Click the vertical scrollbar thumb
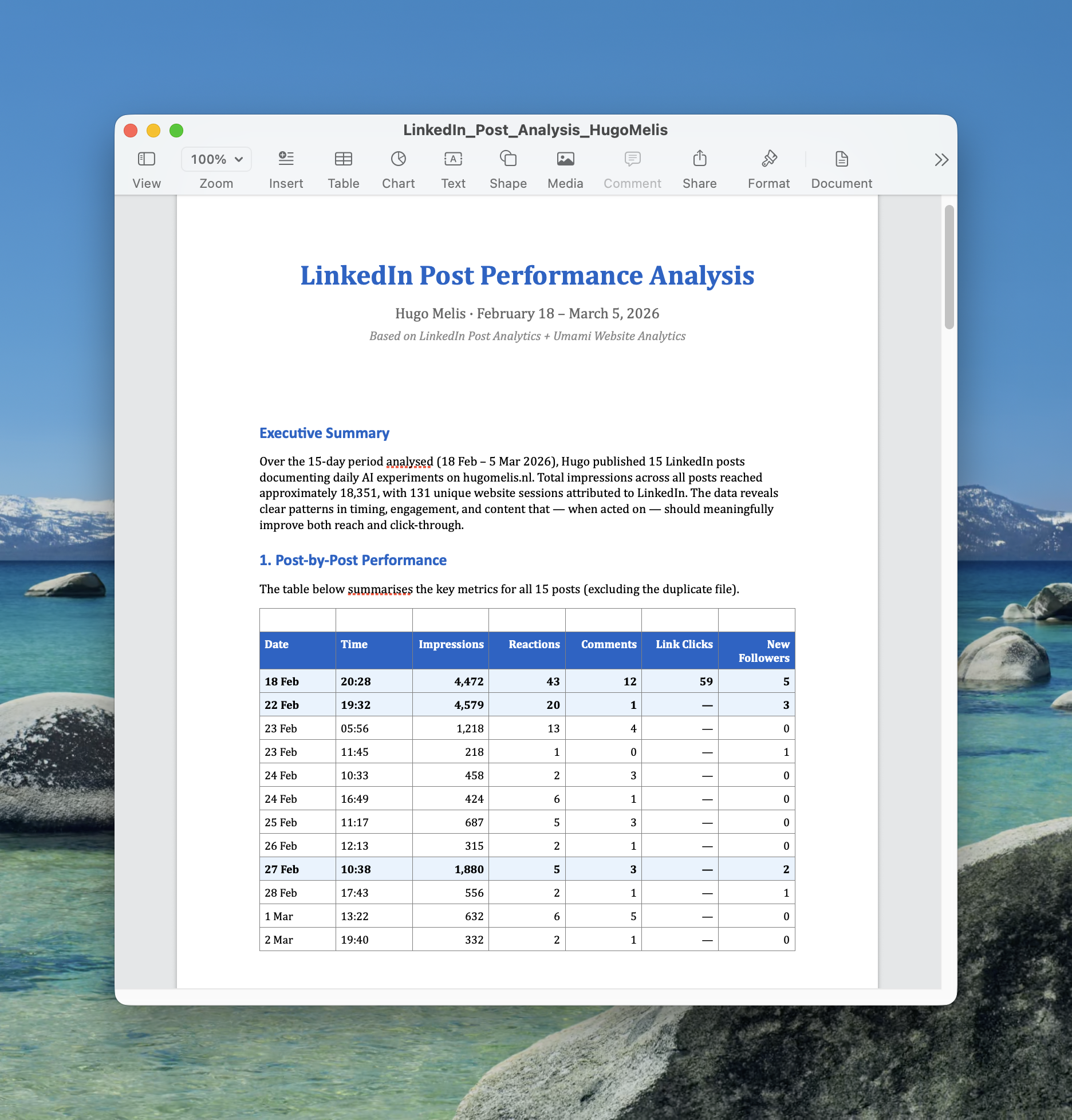The image size is (1072, 1120). pos(949,267)
